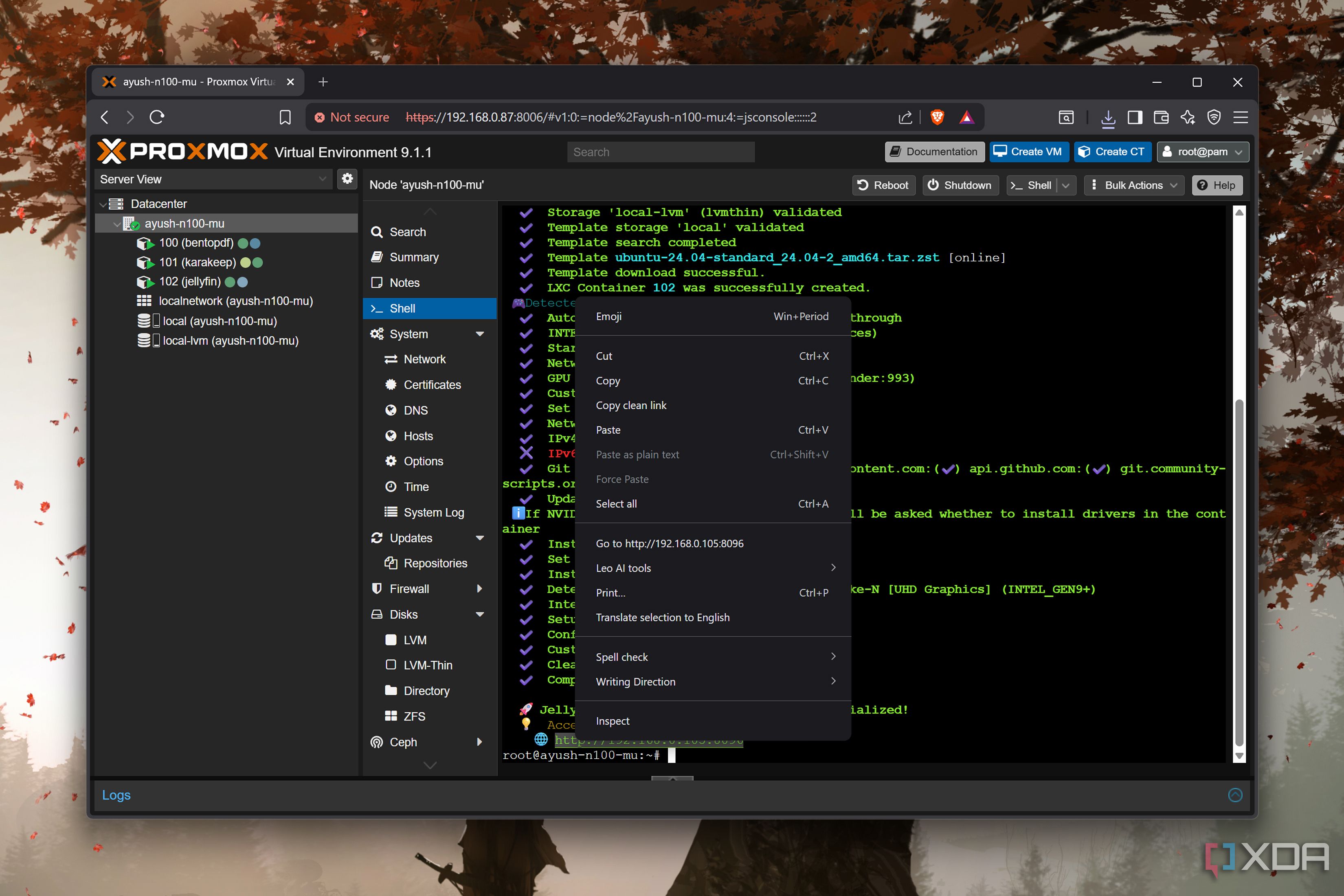This screenshot has height=896, width=1344.
Task: Click the share page icon in address bar
Action: pos(905,117)
